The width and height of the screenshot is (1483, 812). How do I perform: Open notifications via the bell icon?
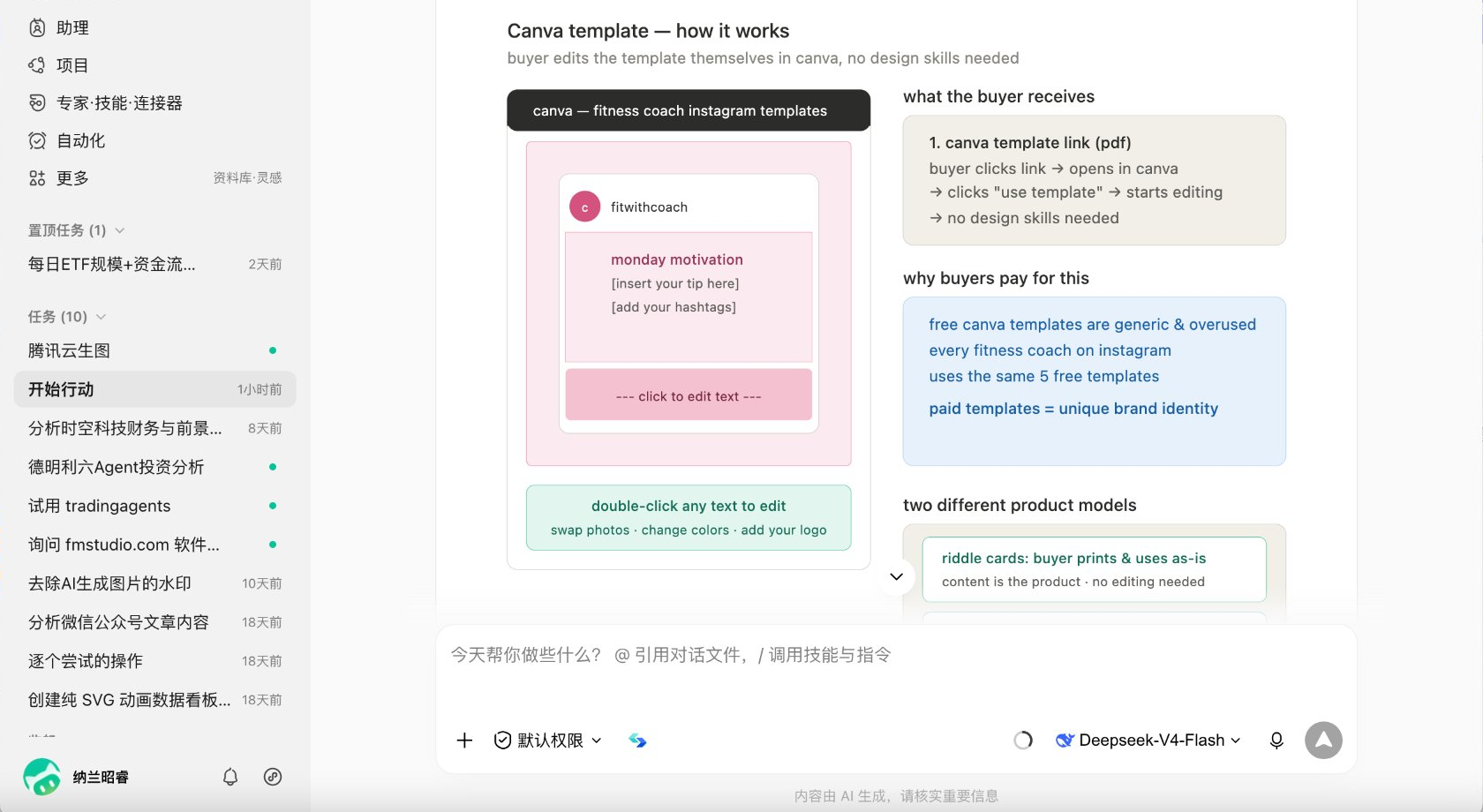(x=230, y=777)
